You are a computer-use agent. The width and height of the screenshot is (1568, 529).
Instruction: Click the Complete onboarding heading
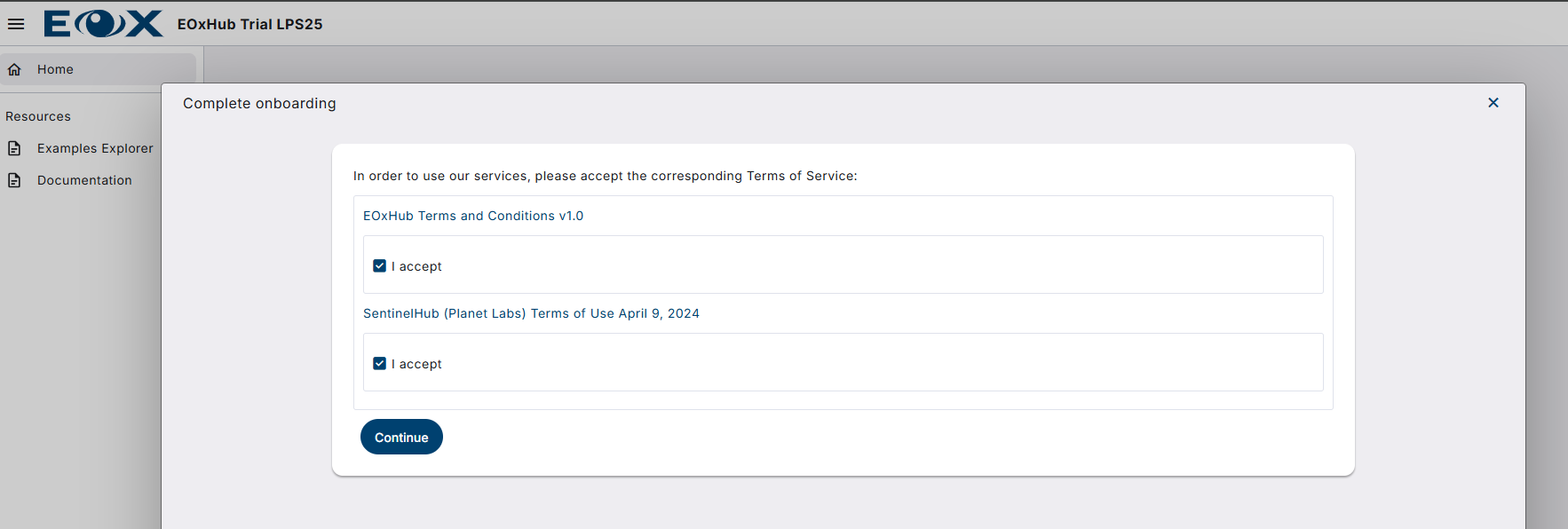pos(259,104)
